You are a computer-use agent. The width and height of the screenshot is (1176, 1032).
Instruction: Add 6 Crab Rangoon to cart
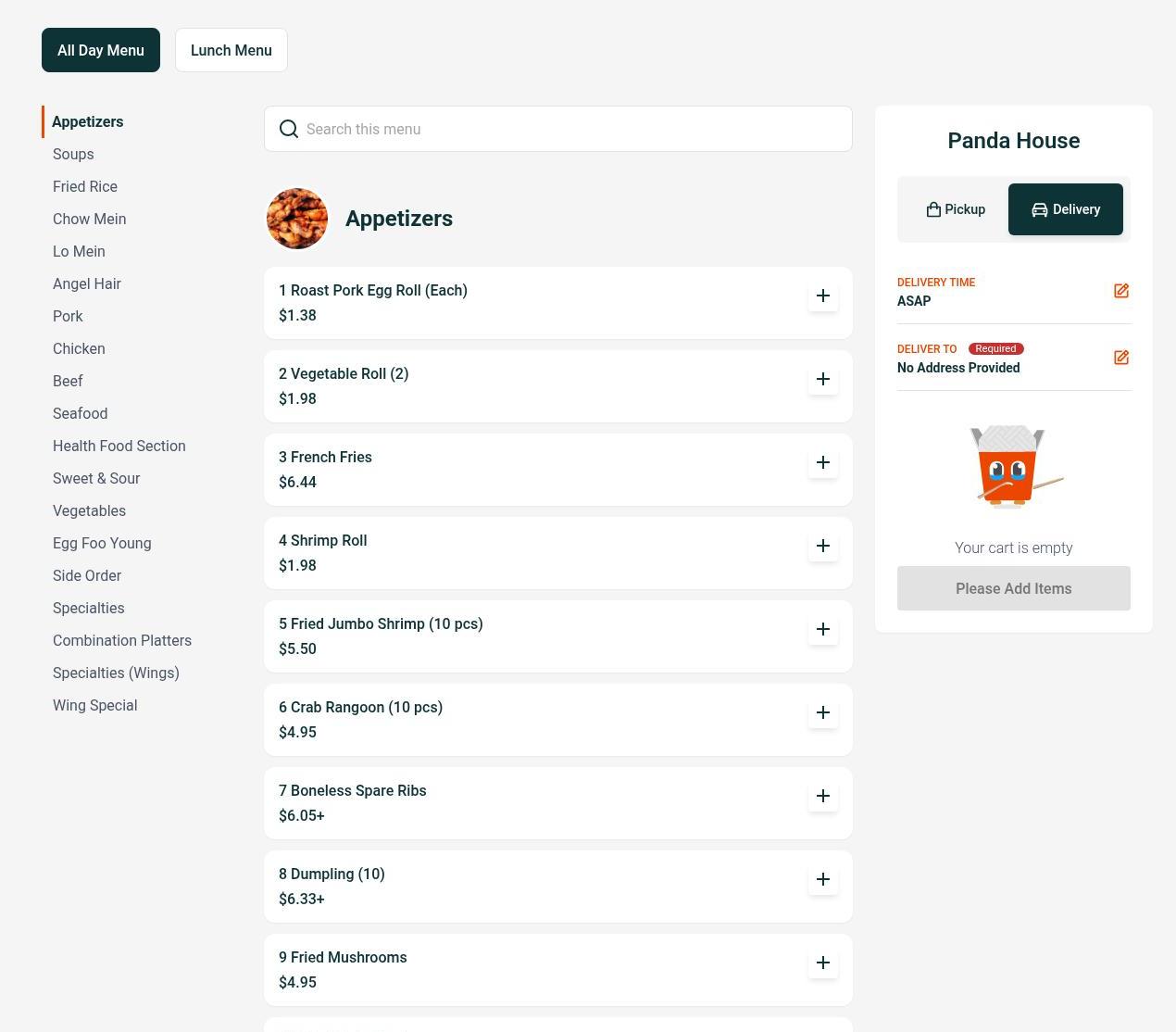pos(823,713)
